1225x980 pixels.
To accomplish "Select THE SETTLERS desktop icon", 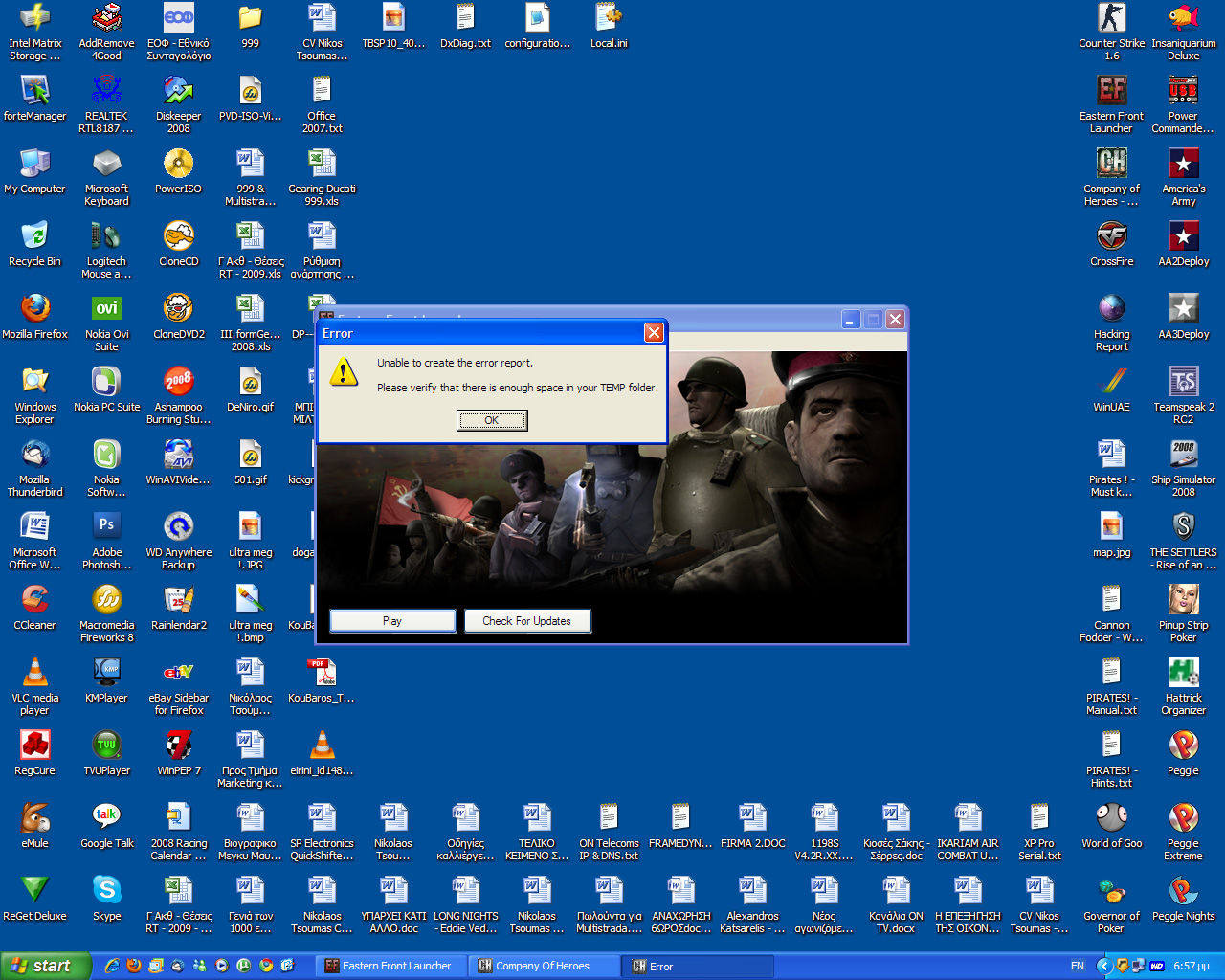I will coord(1184,541).
